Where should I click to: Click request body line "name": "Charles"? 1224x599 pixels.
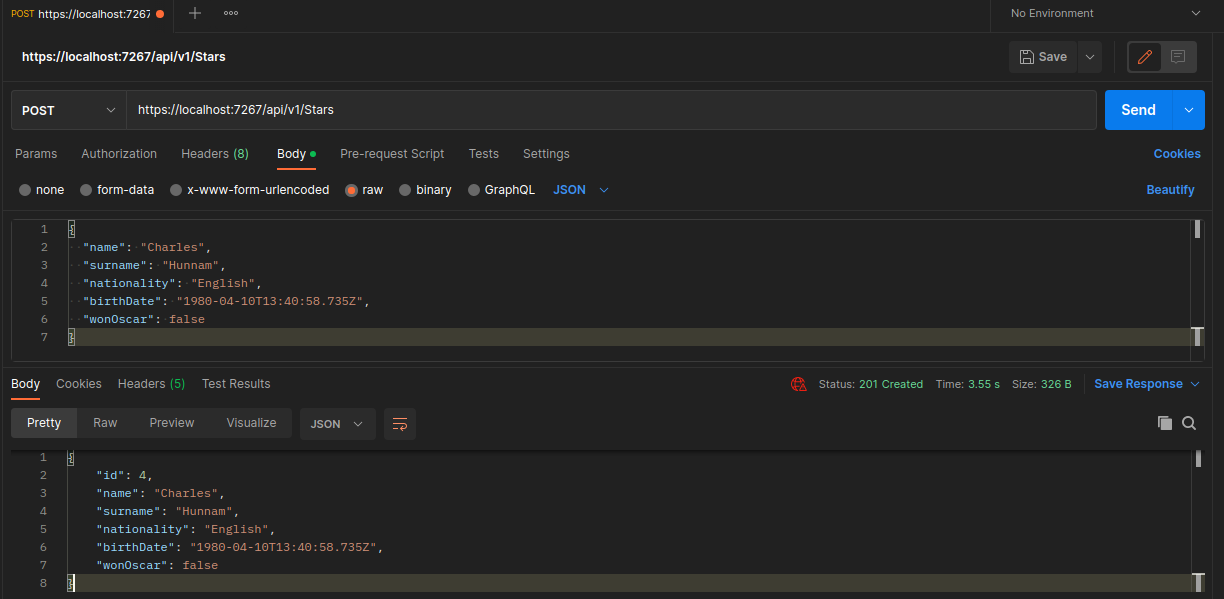pos(148,247)
